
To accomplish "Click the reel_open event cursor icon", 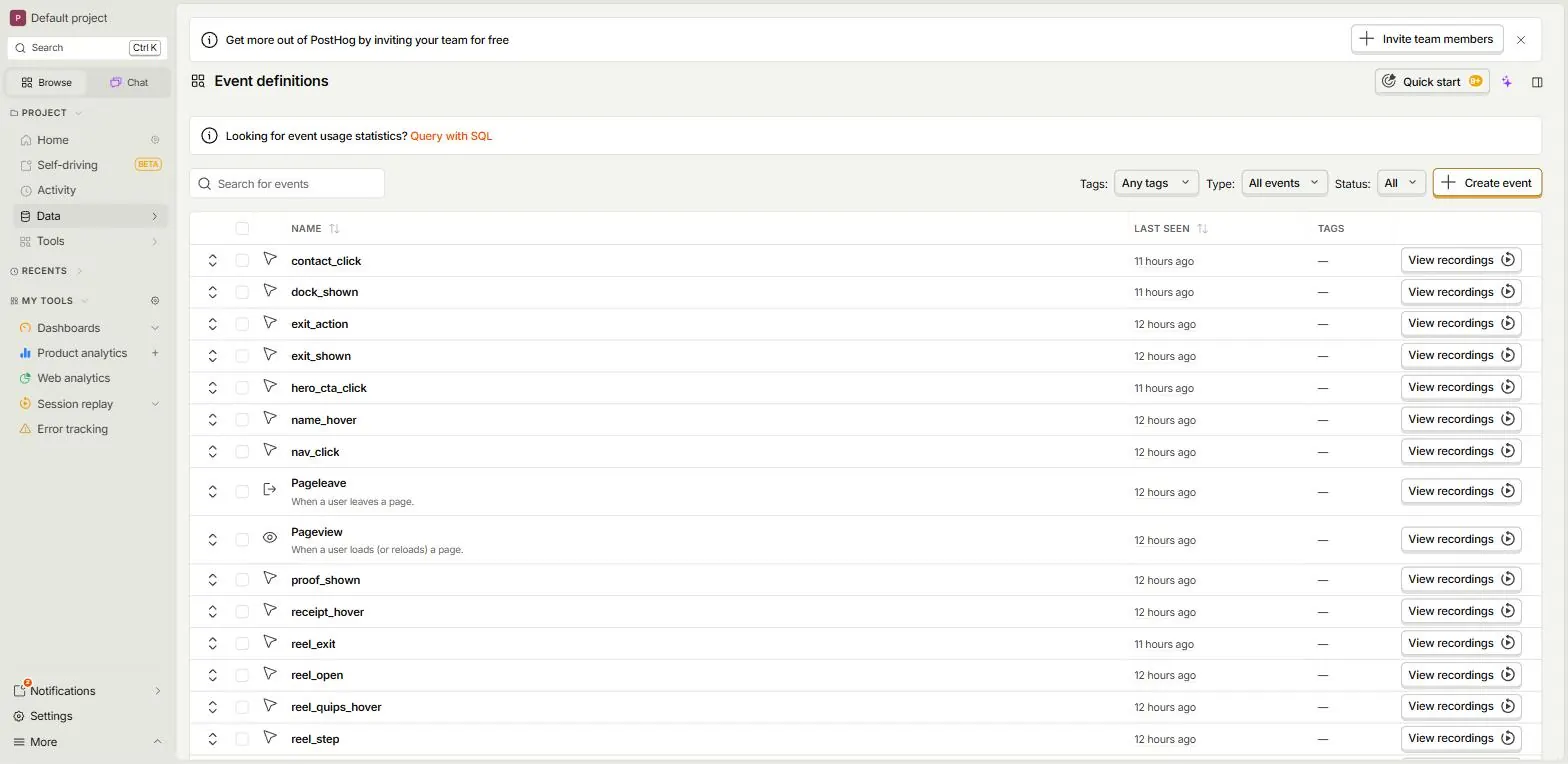I will 270,674.
